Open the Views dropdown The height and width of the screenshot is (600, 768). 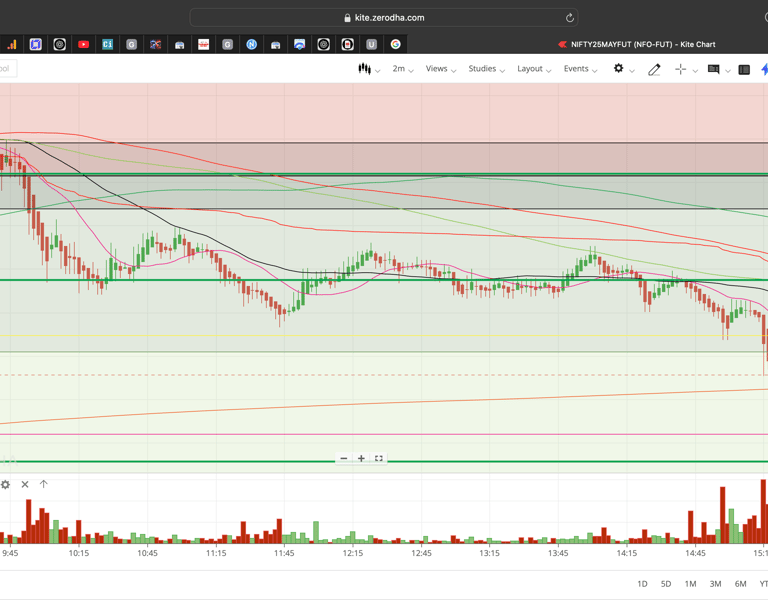(x=441, y=69)
